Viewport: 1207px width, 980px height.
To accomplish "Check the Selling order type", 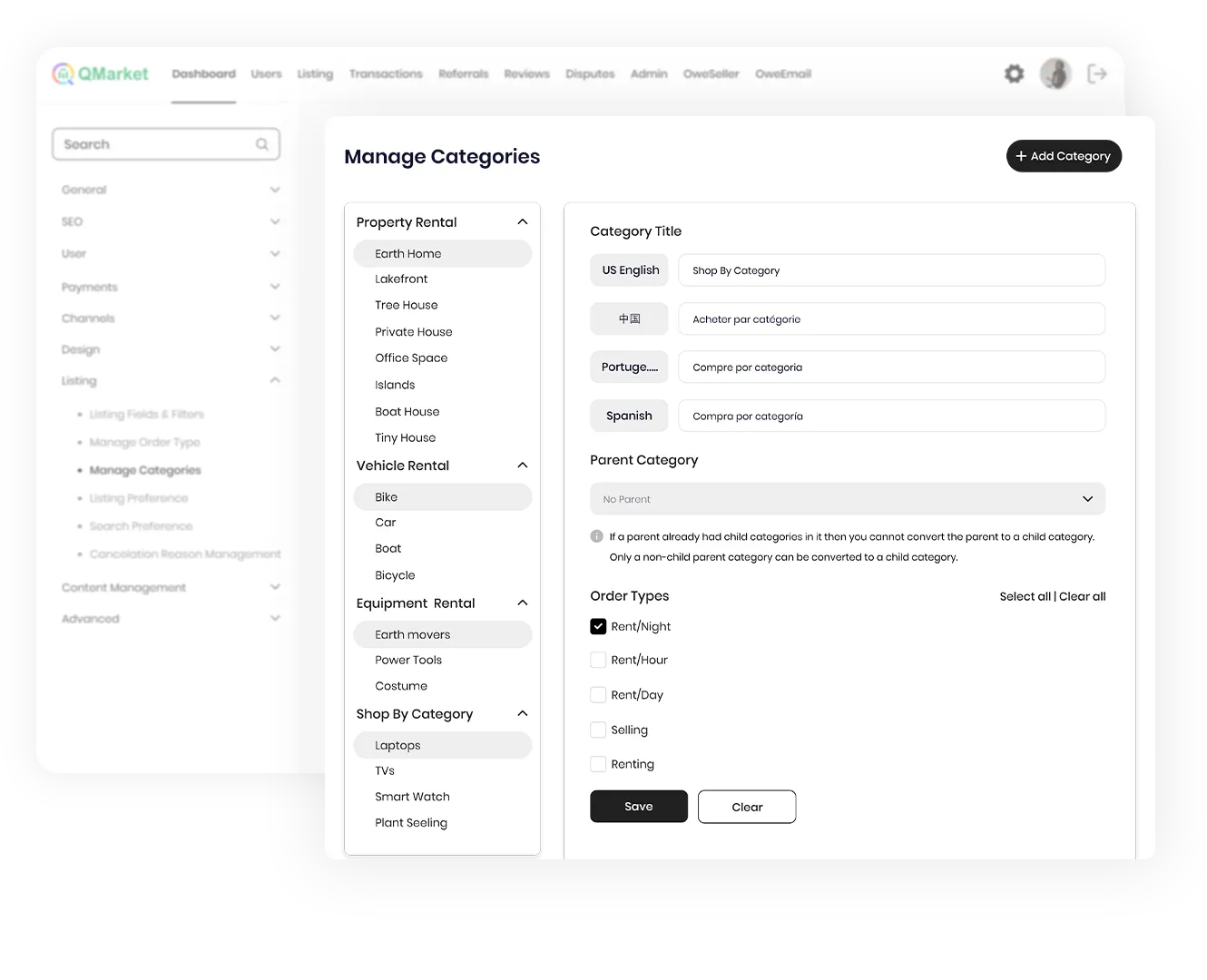I will [x=598, y=730].
